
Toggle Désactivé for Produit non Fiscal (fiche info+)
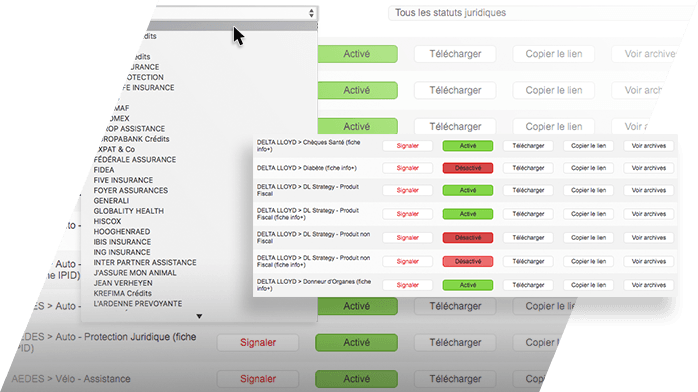click(x=467, y=262)
